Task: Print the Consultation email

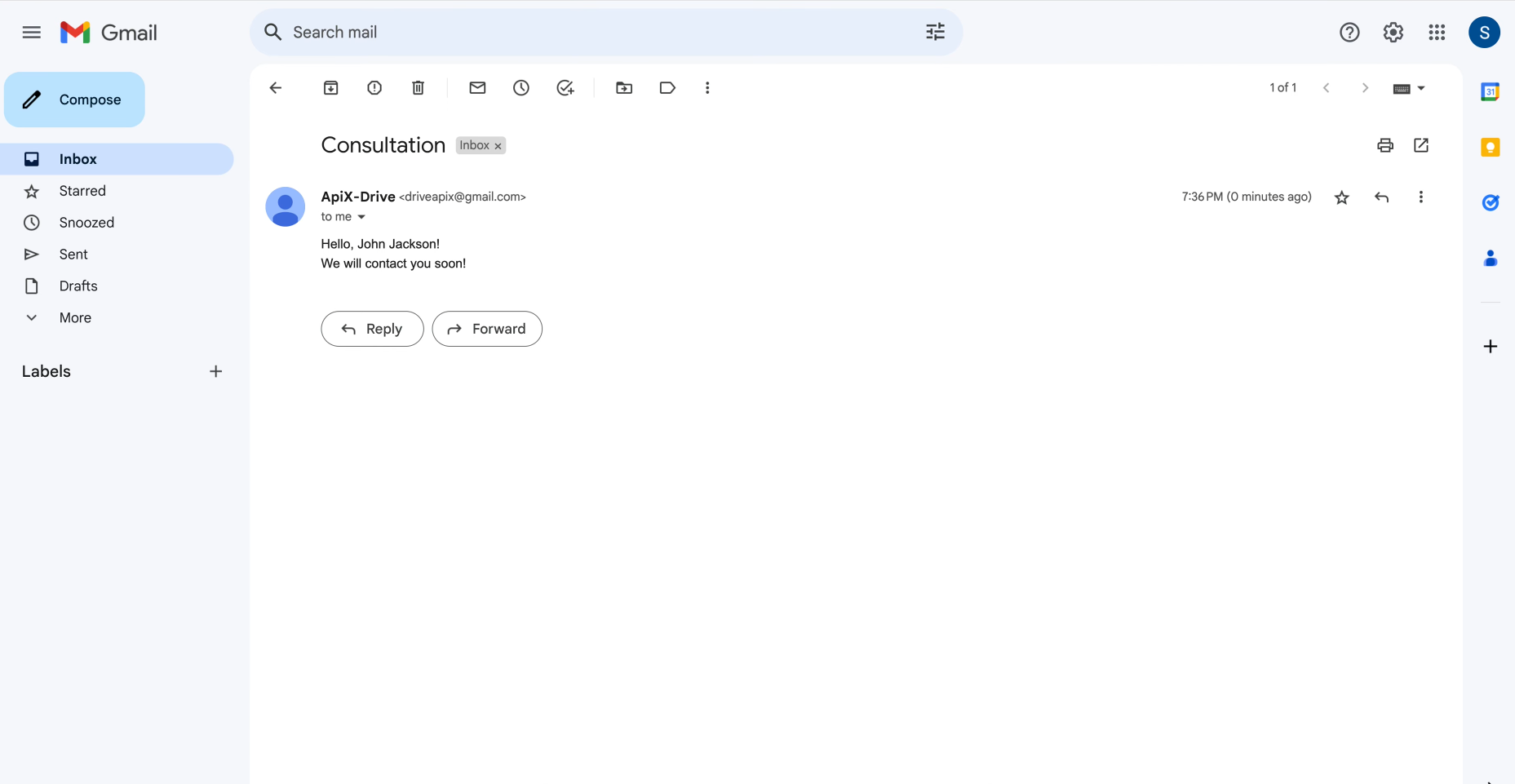Action: pyautogui.click(x=1384, y=145)
